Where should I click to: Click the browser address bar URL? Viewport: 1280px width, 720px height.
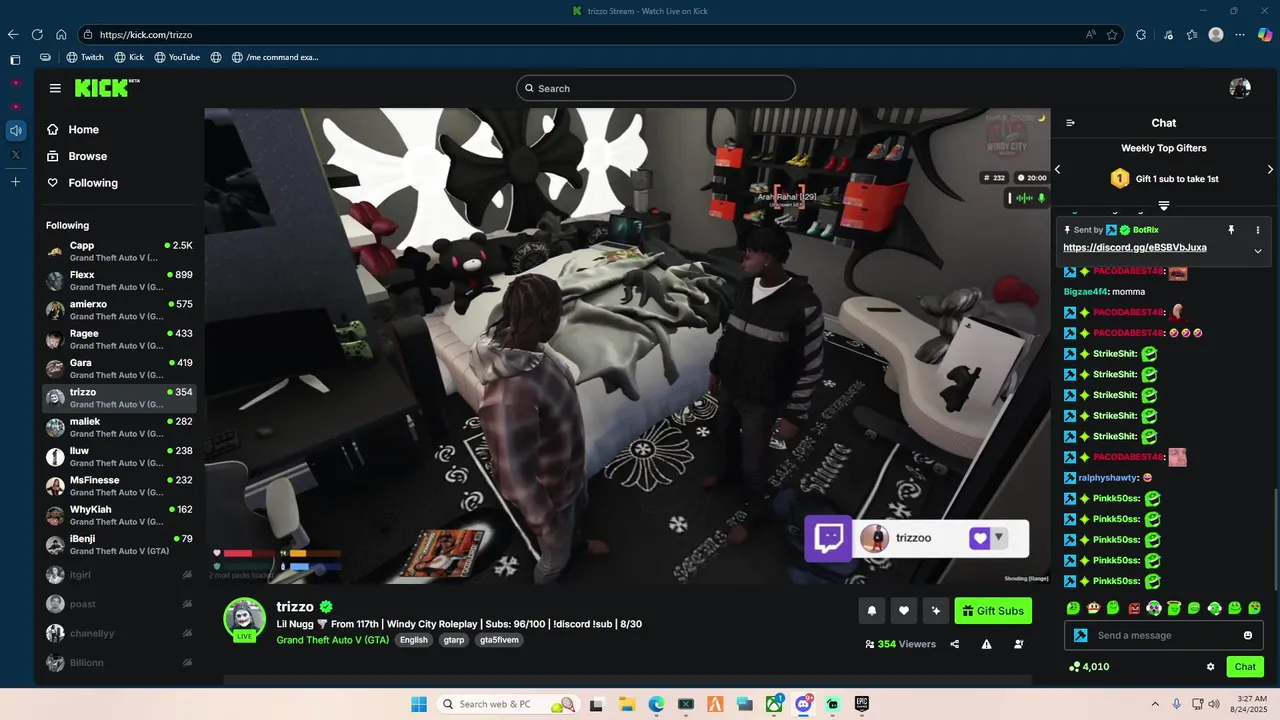[146, 34]
